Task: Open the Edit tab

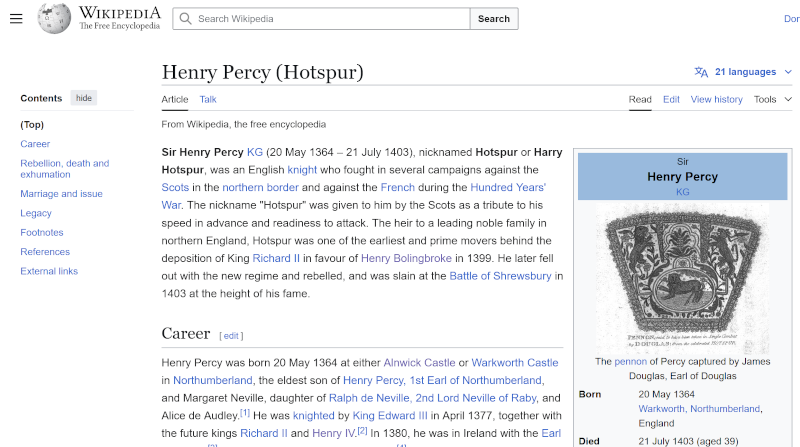Action: (671, 99)
